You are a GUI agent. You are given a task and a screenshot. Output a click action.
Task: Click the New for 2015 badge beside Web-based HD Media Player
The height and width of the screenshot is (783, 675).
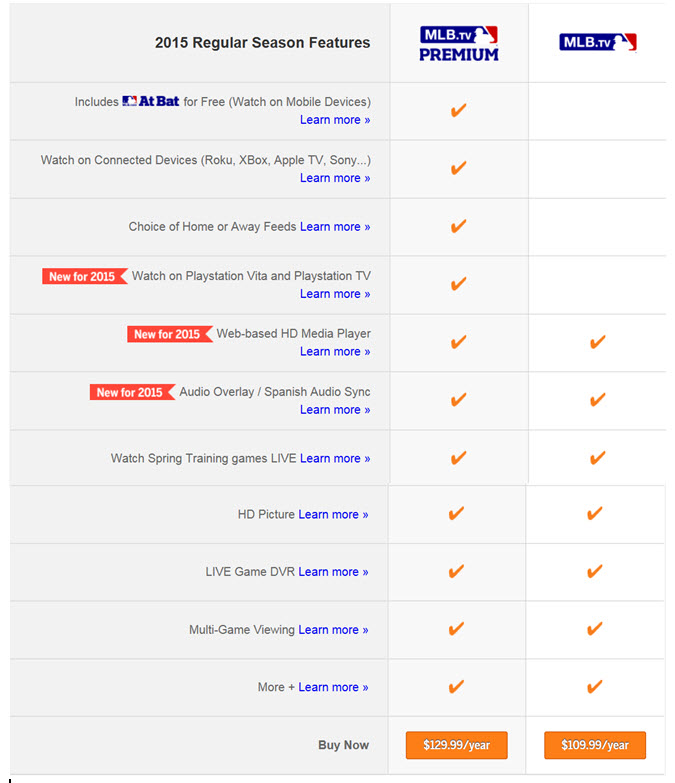[x=170, y=334]
